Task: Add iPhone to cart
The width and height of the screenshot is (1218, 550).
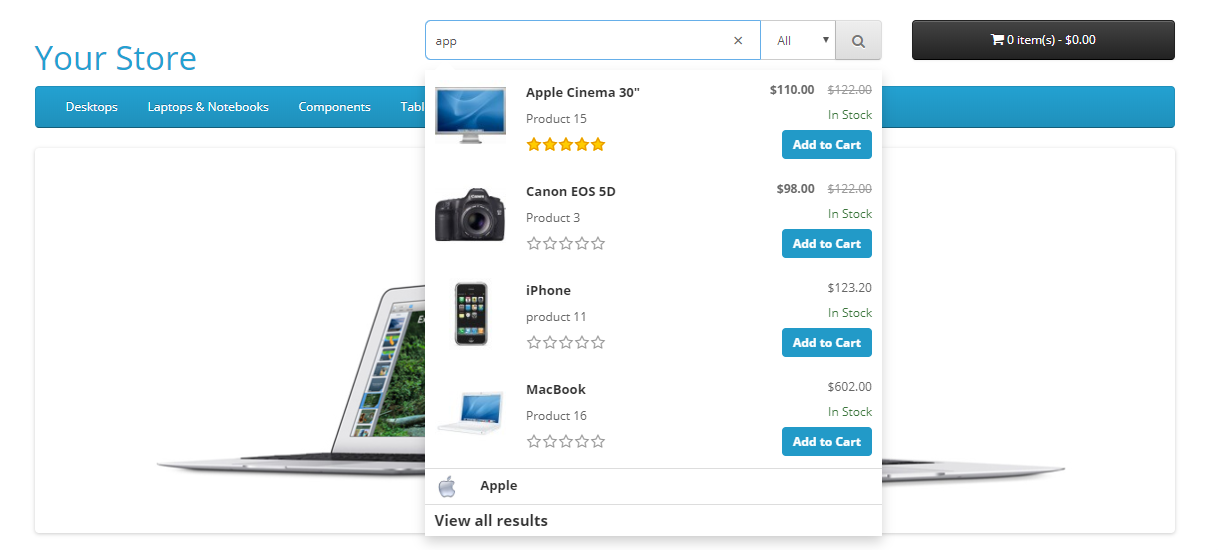Action: tap(826, 343)
